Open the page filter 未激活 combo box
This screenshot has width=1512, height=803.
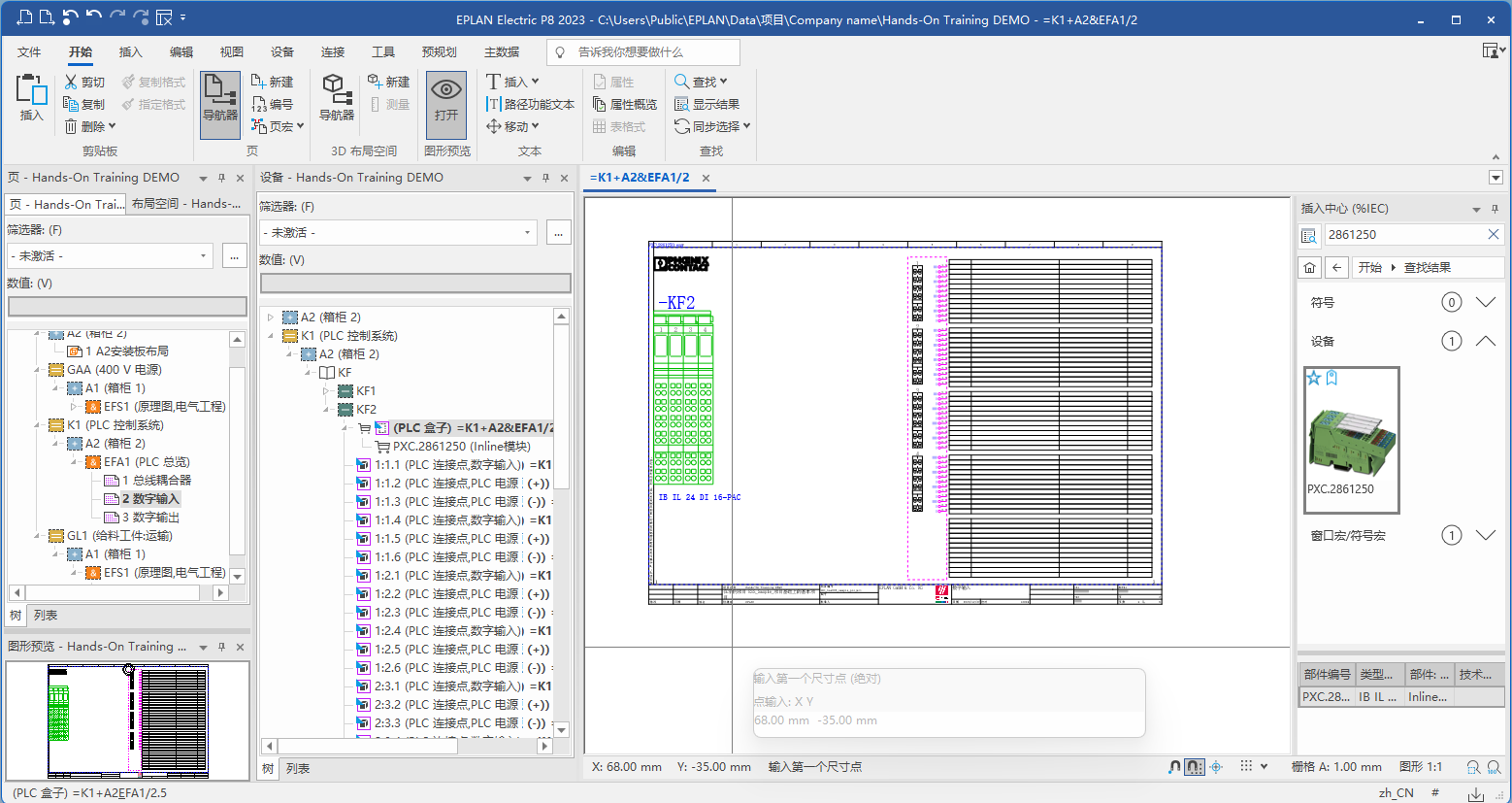pyautogui.click(x=110, y=255)
